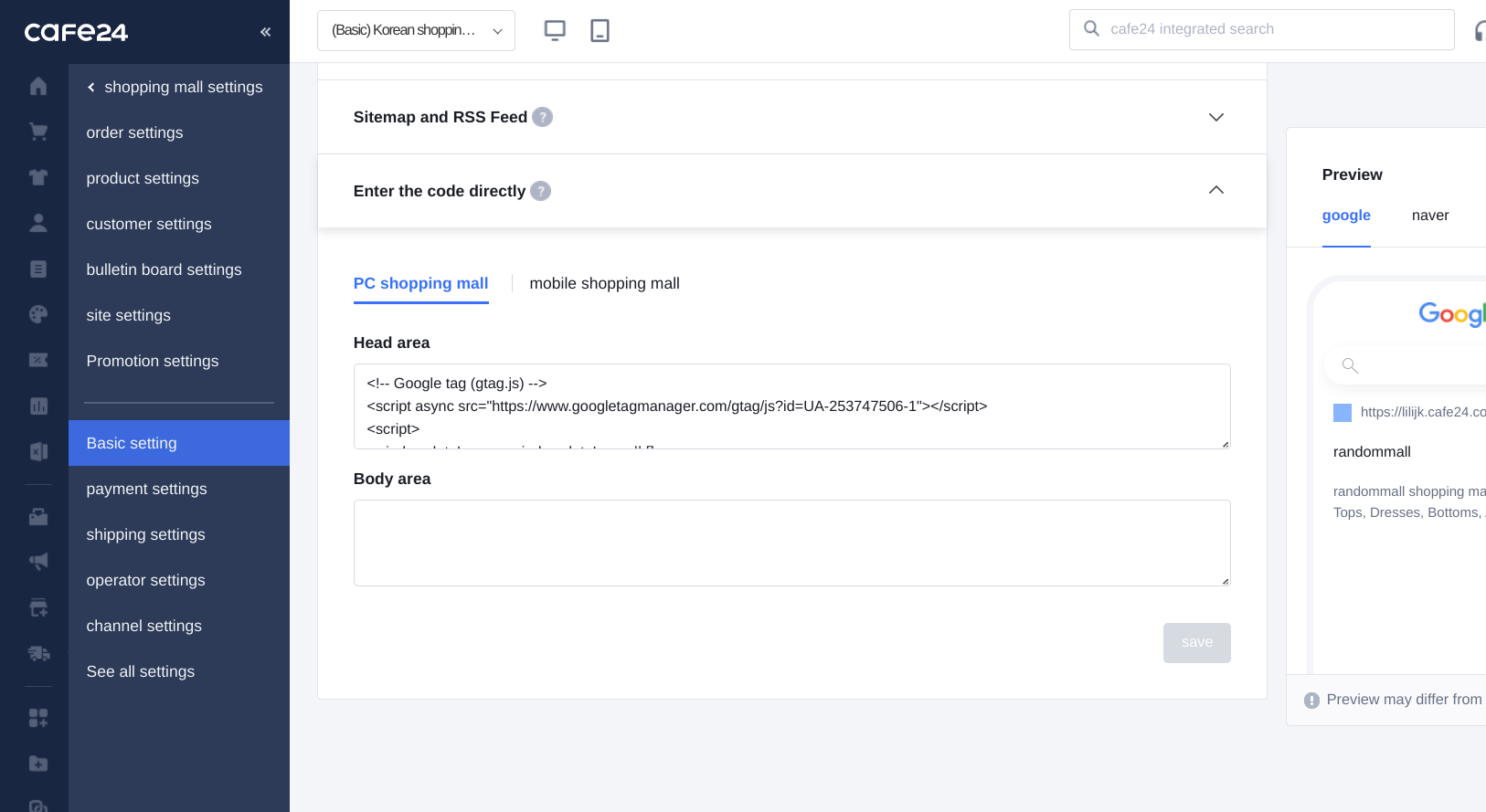This screenshot has width=1486, height=812.
Task: Open the store settings icon below statistics
Action: (x=38, y=451)
